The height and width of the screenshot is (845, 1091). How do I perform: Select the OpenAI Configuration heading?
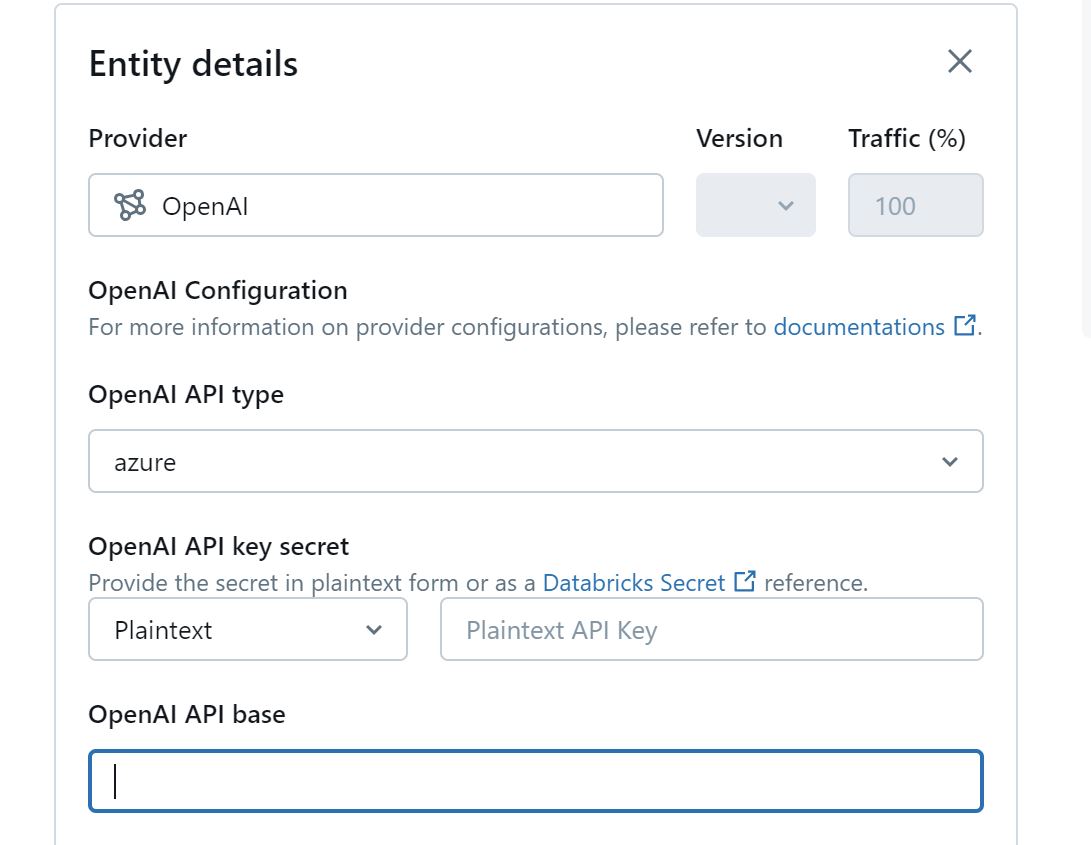click(216, 290)
